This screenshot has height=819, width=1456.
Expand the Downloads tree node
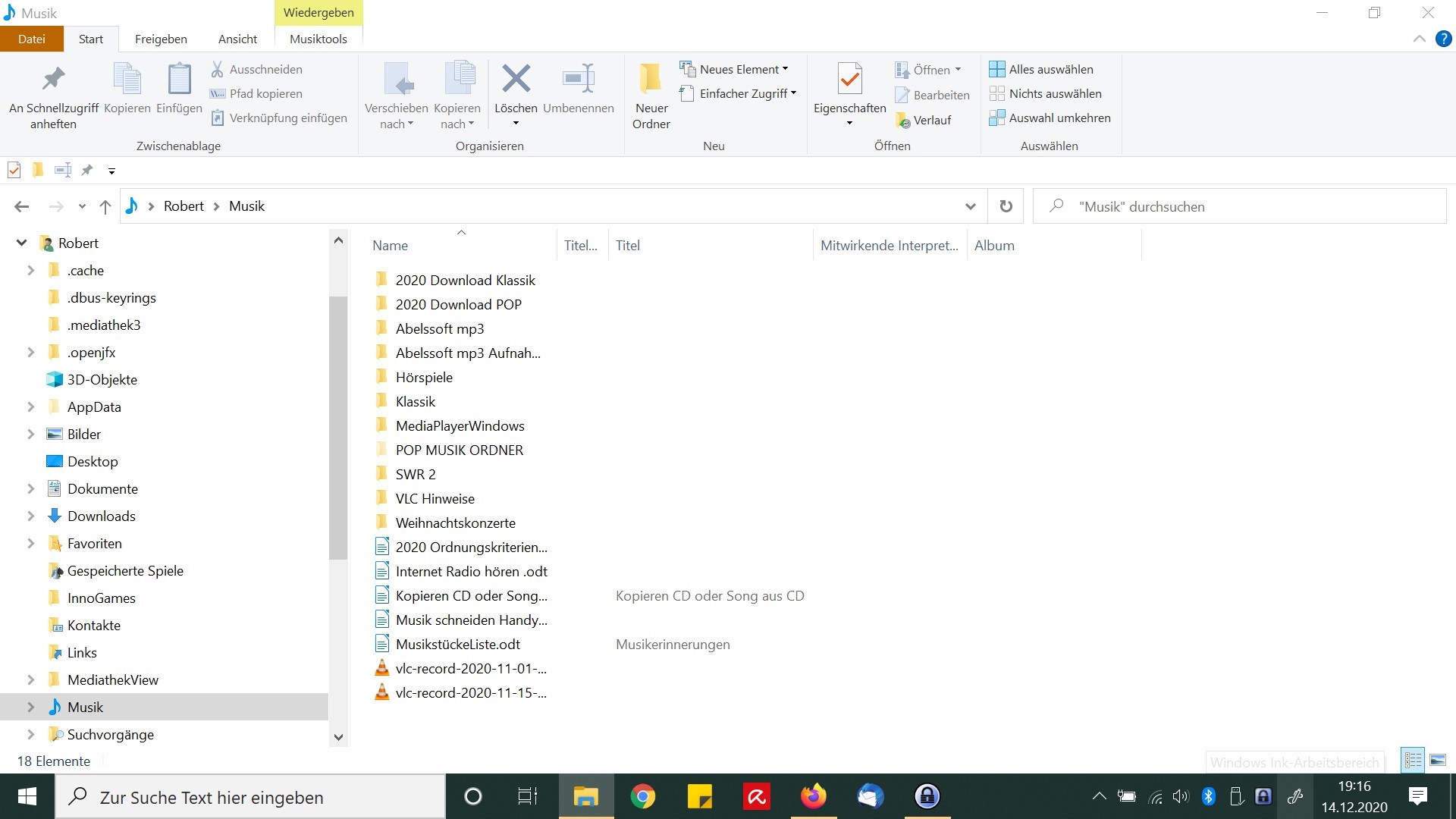30,516
